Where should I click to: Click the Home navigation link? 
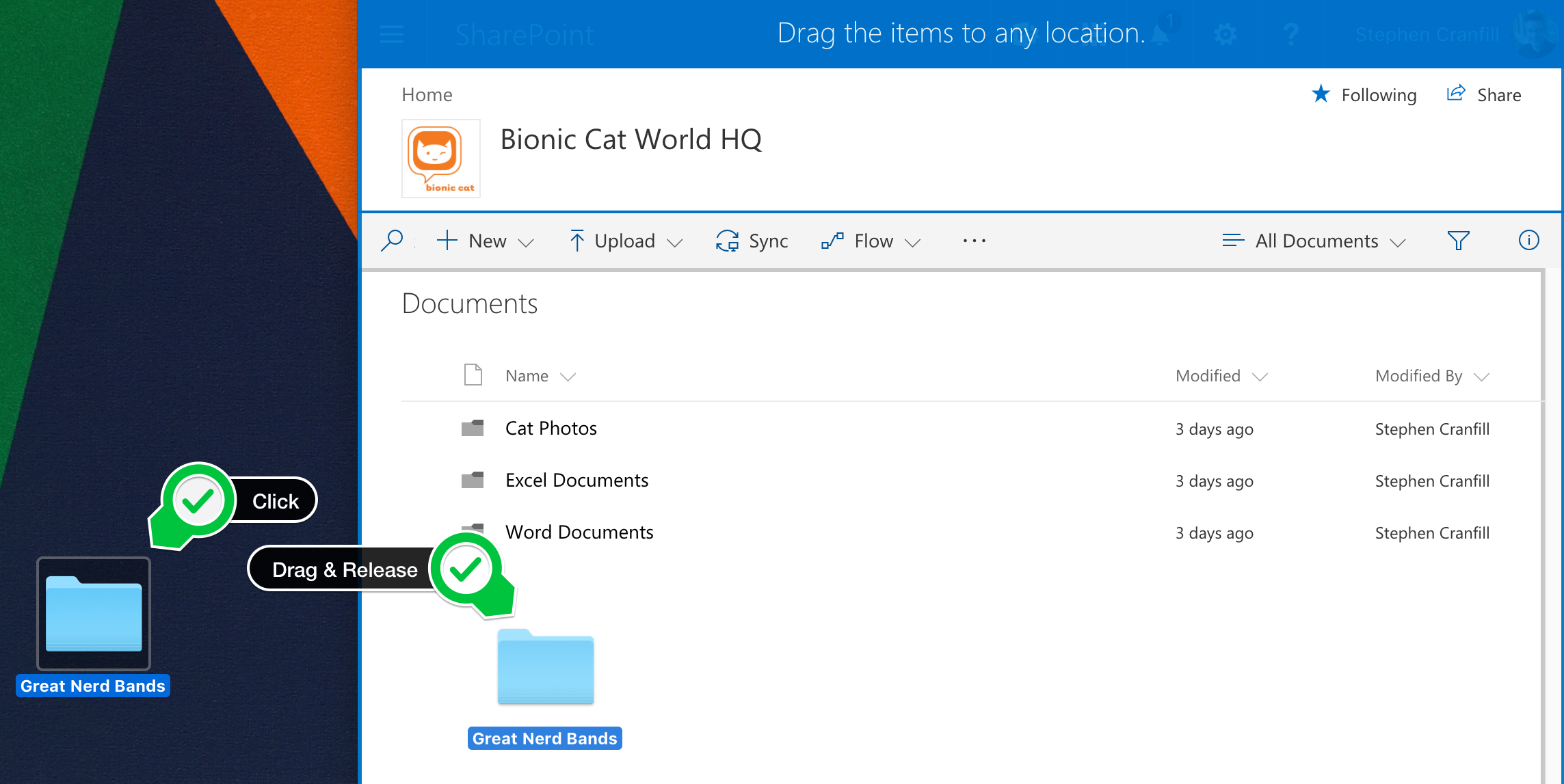pos(427,94)
